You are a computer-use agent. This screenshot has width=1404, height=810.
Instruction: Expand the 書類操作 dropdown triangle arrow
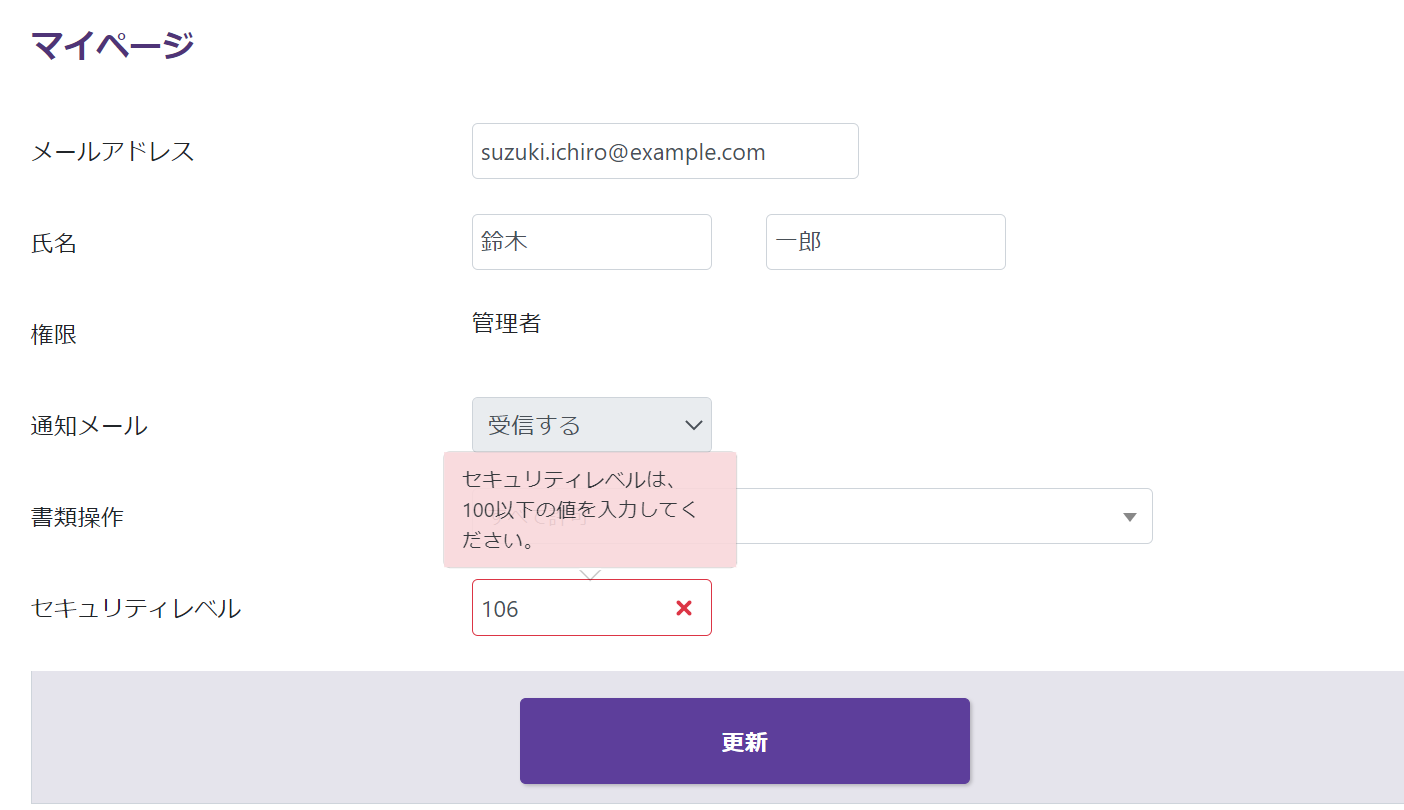(1130, 517)
